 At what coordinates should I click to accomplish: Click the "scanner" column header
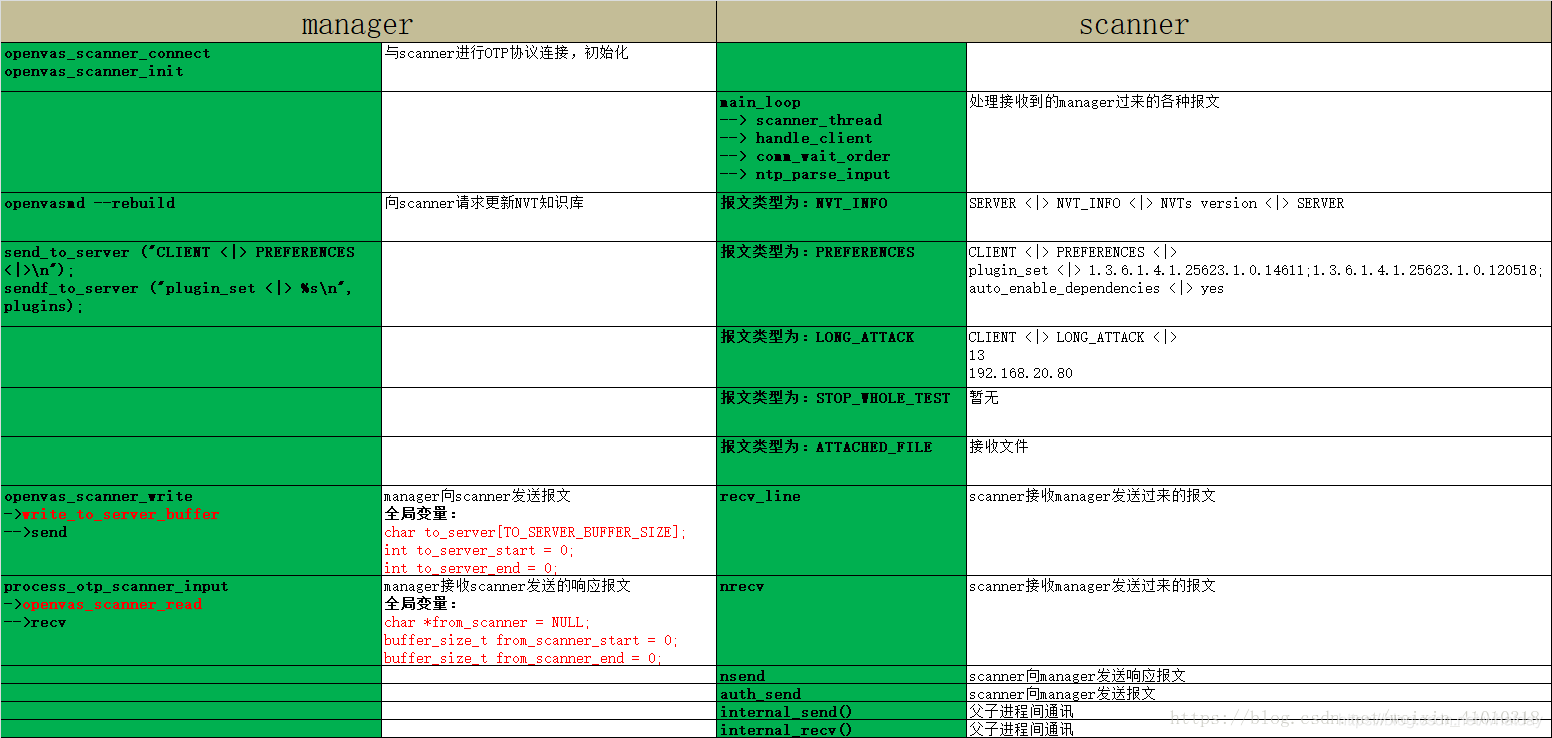tap(1134, 22)
